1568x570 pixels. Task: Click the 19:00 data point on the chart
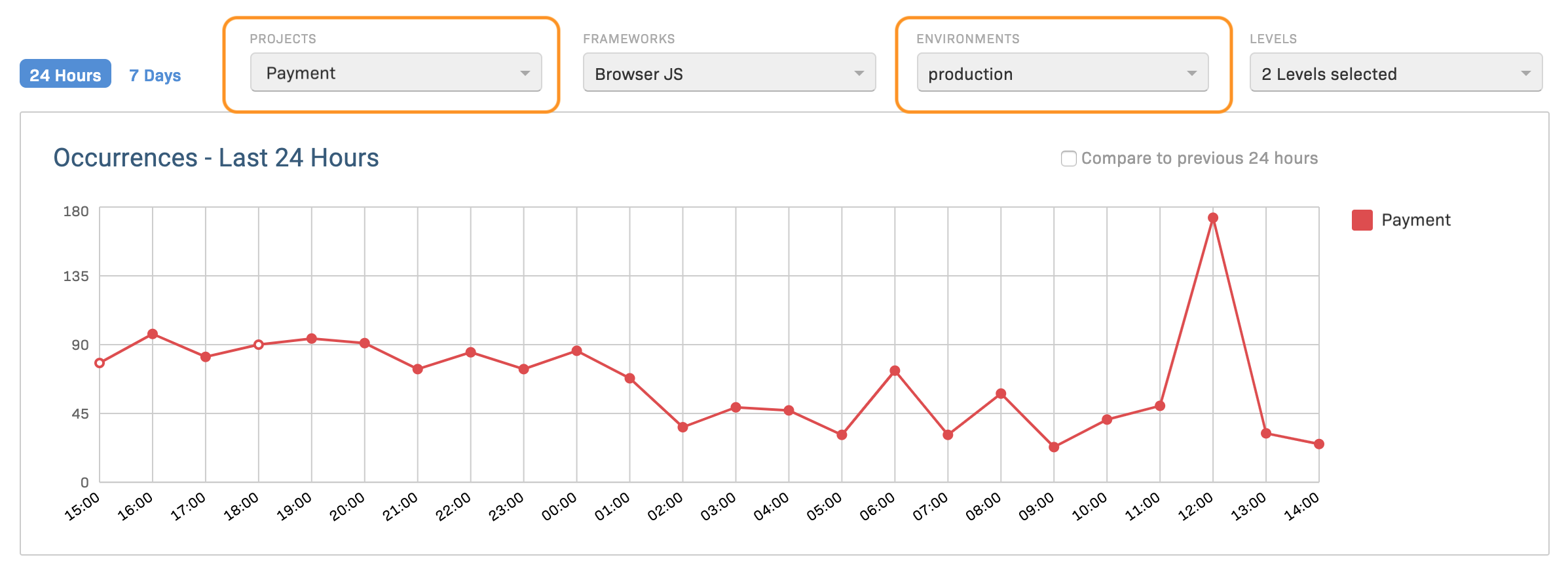[312, 339]
